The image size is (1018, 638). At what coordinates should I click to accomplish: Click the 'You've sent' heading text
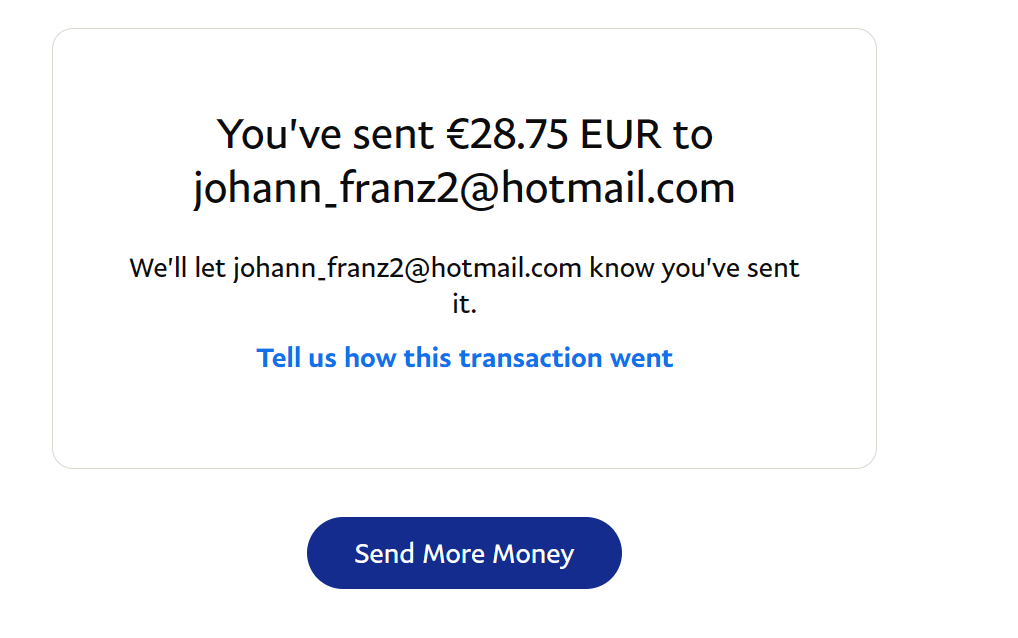pyautogui.click(x=323, y=134)
